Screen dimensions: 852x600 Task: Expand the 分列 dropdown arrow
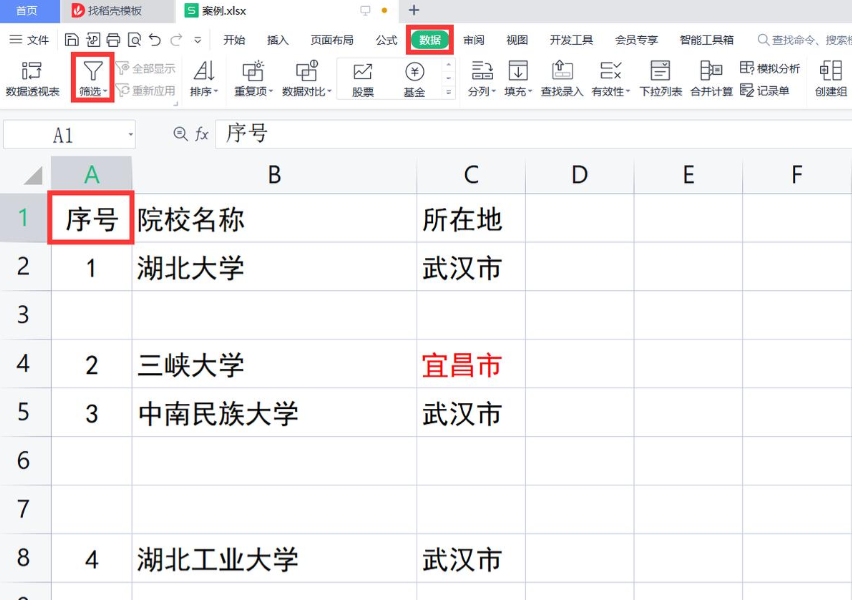click(494, 91)
